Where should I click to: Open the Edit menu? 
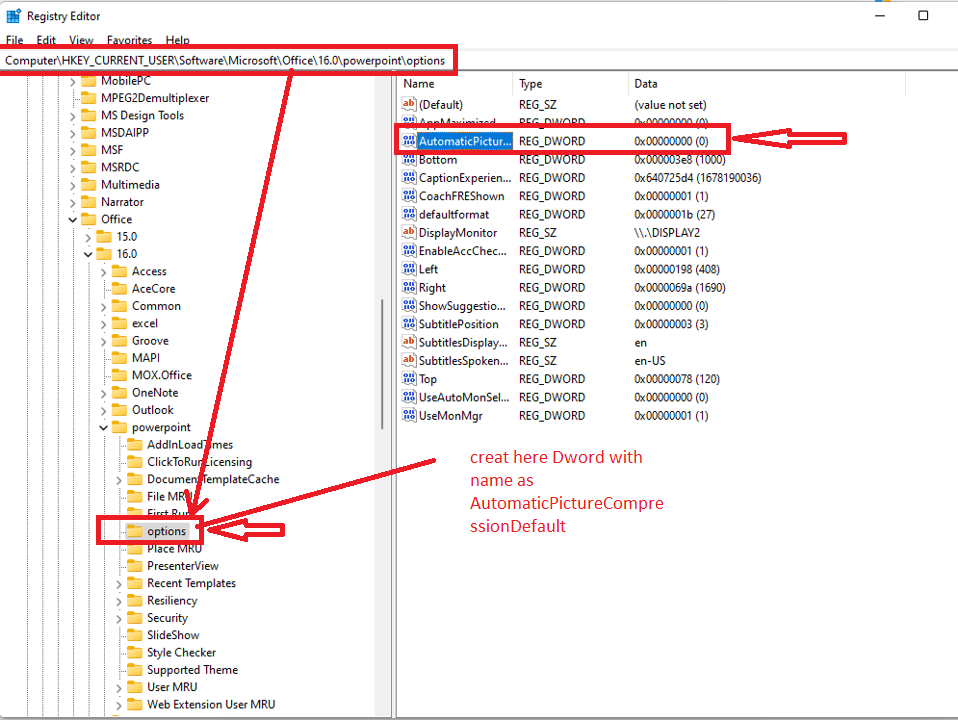(46, 40)
